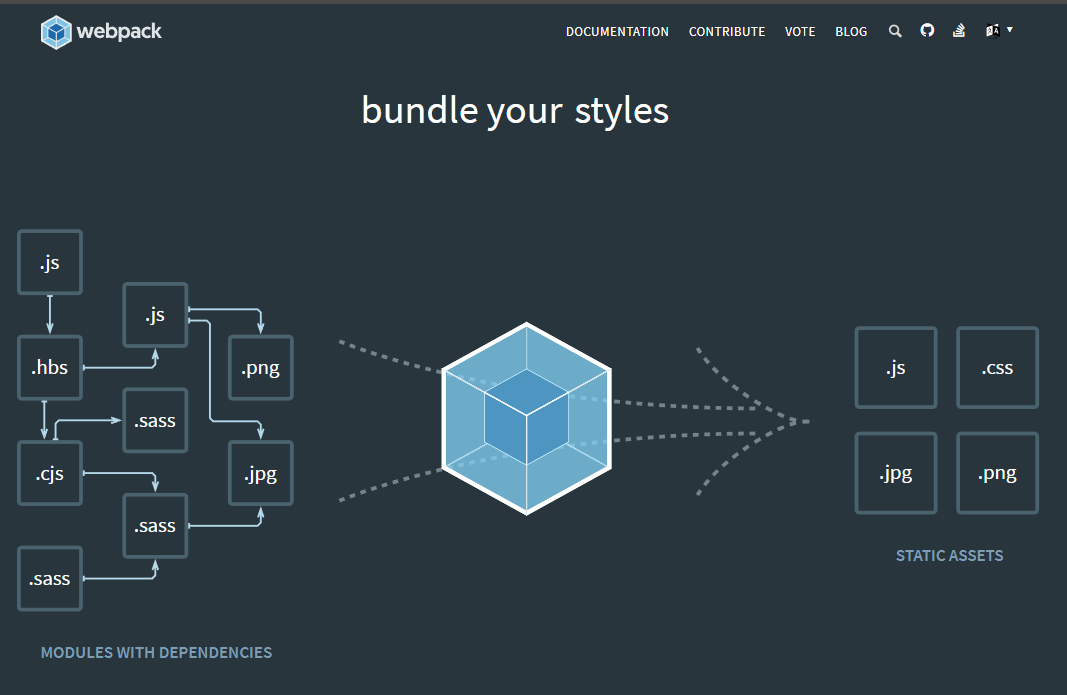Click the .jpg static asset box
Screen dimensions: 1067x695
896,473
